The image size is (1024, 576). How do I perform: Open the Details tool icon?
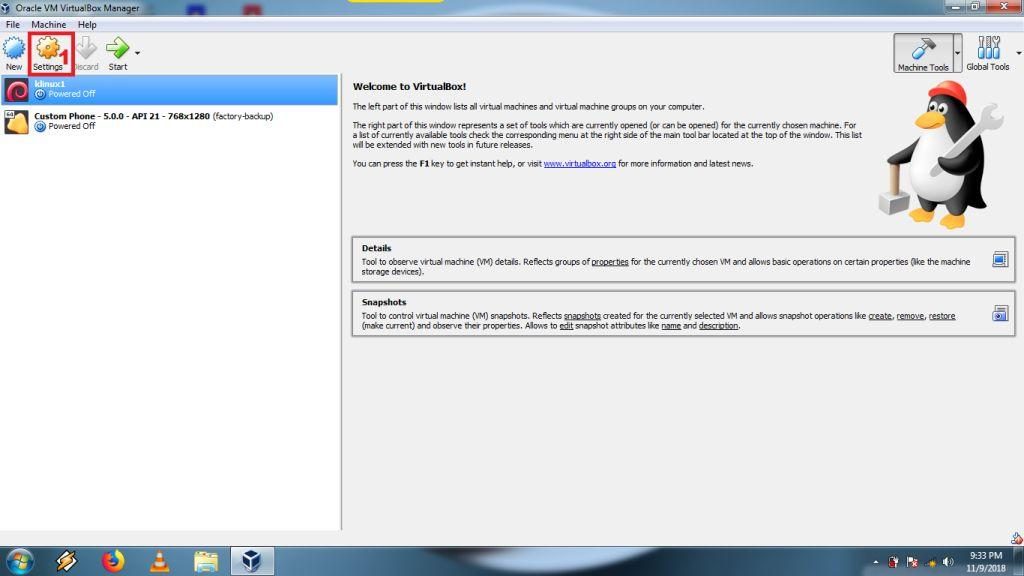coord(1000,260)
